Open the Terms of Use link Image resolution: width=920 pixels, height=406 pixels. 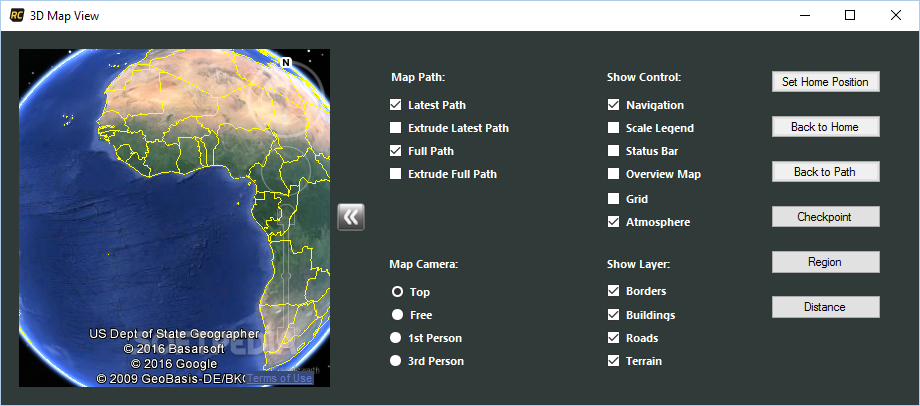(x=279, y=378)
